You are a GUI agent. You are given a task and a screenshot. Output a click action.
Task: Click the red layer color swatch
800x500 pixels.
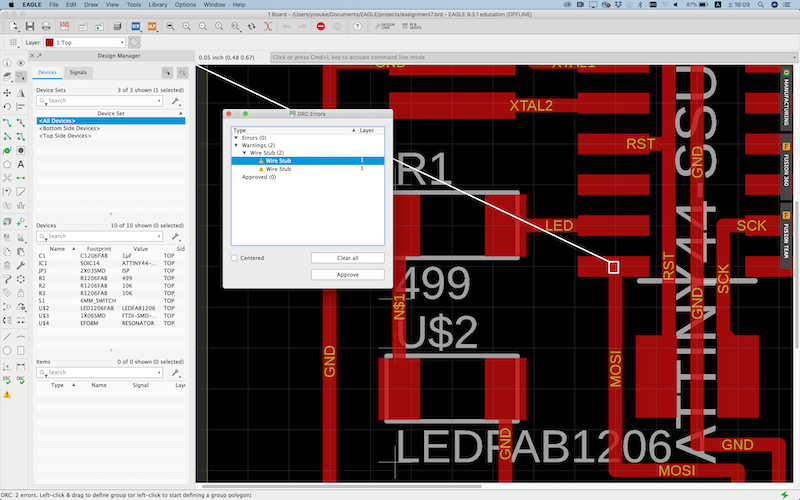[x=49, y=42]
